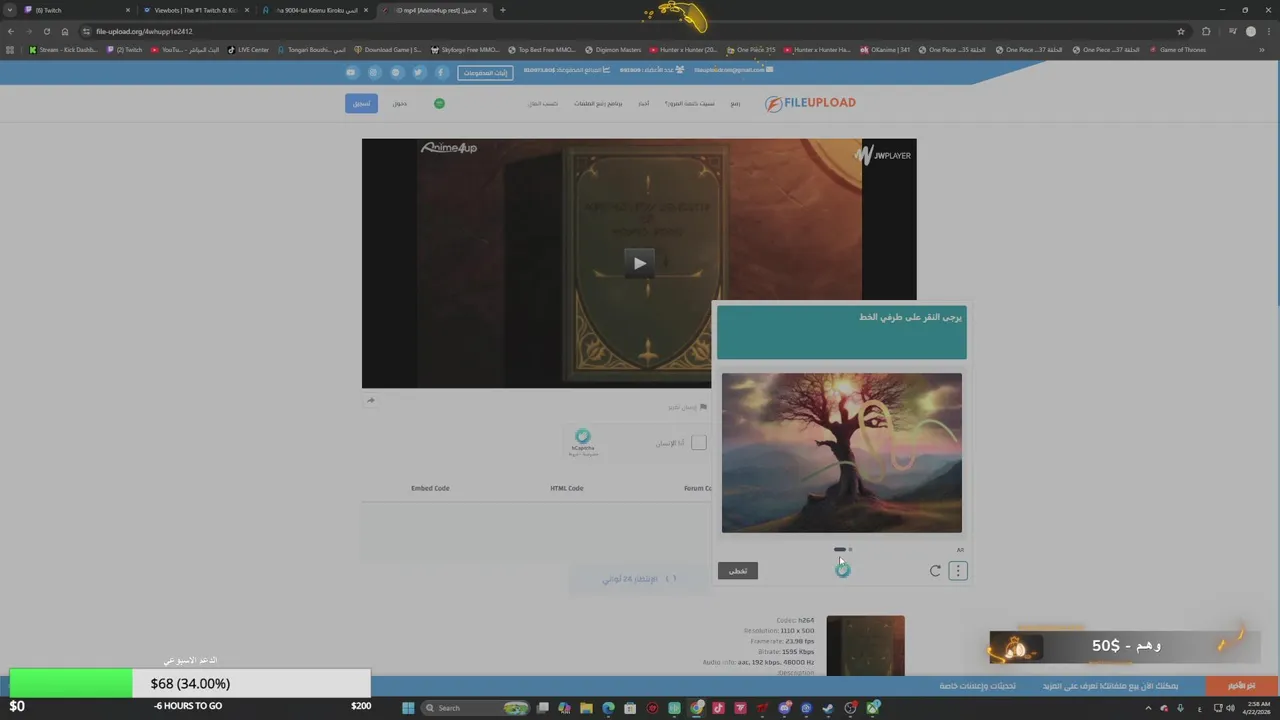The width and height of the screenshot is (1280, 720).
Task: Open the Digimon Masters bookmark
Action: click(x=613, y=50)
